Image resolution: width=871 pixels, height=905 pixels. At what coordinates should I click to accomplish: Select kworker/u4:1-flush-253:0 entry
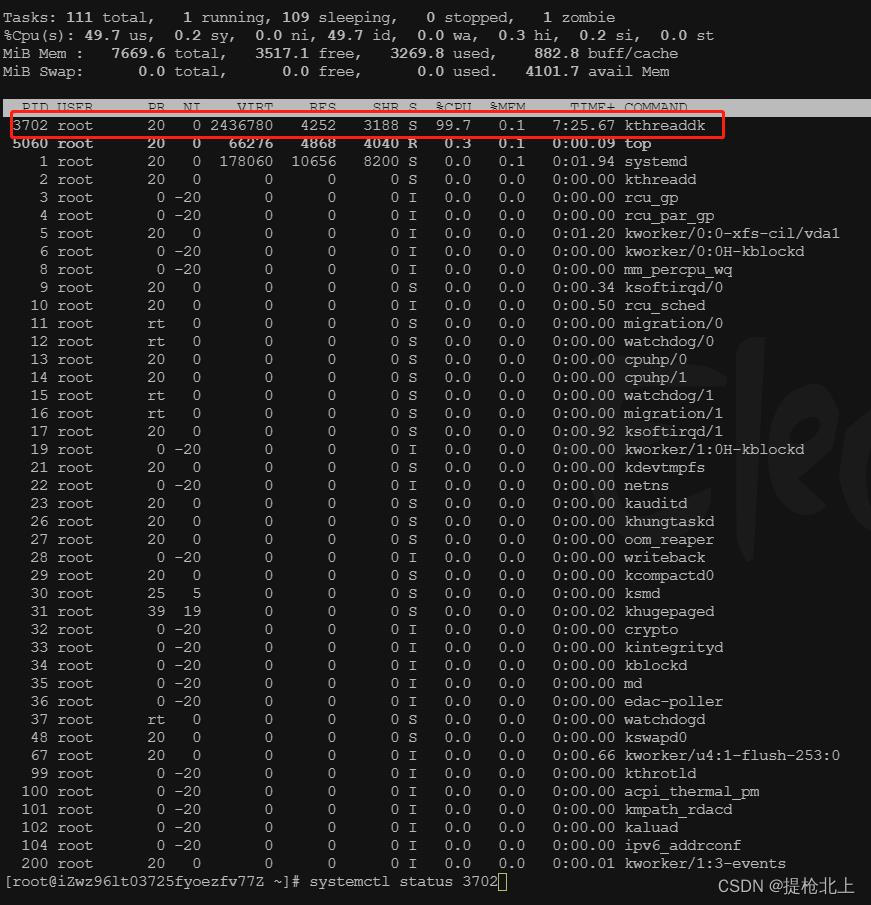pos(732,756)
